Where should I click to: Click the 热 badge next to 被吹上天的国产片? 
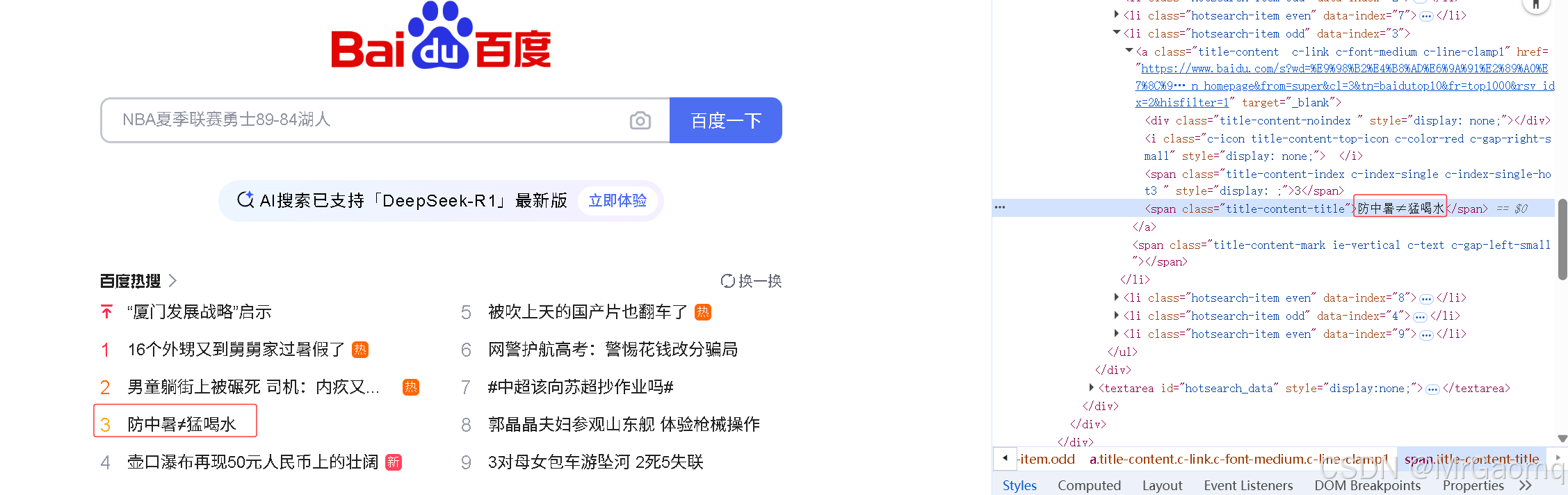point(703,311)
